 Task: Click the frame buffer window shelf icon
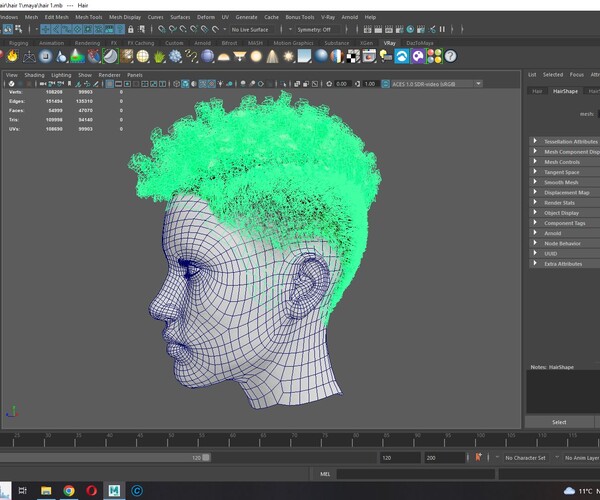click(369, 56)
